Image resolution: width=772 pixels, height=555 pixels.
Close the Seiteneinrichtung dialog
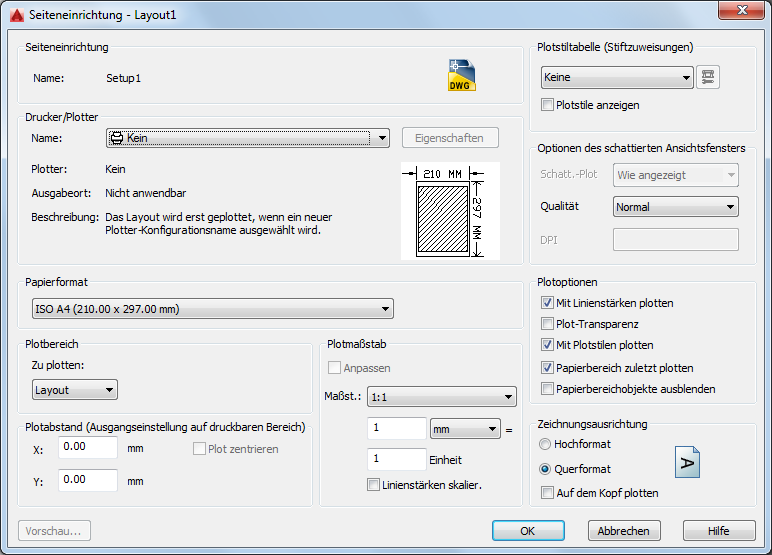[741, 10]
